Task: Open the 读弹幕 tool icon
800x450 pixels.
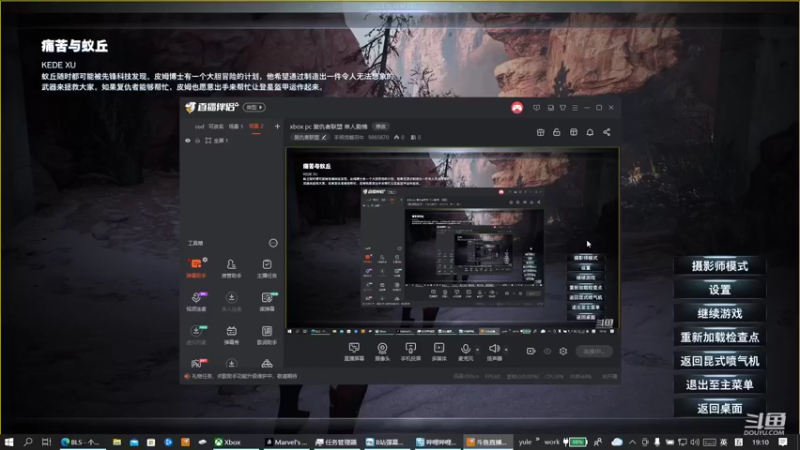Action: pyautogui.click(x=266, y=301)
